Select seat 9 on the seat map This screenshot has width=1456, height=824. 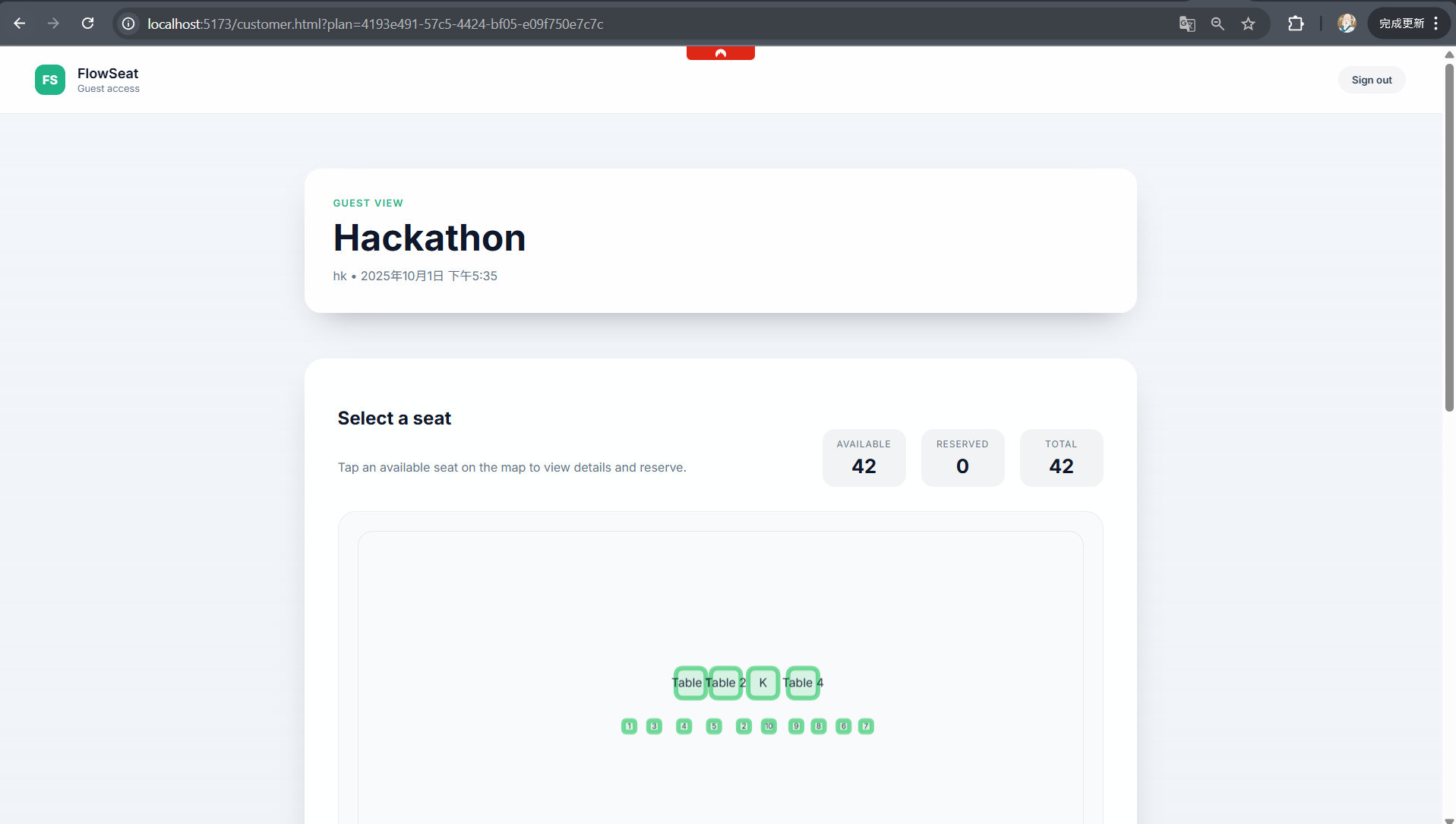tap(796, 726)
